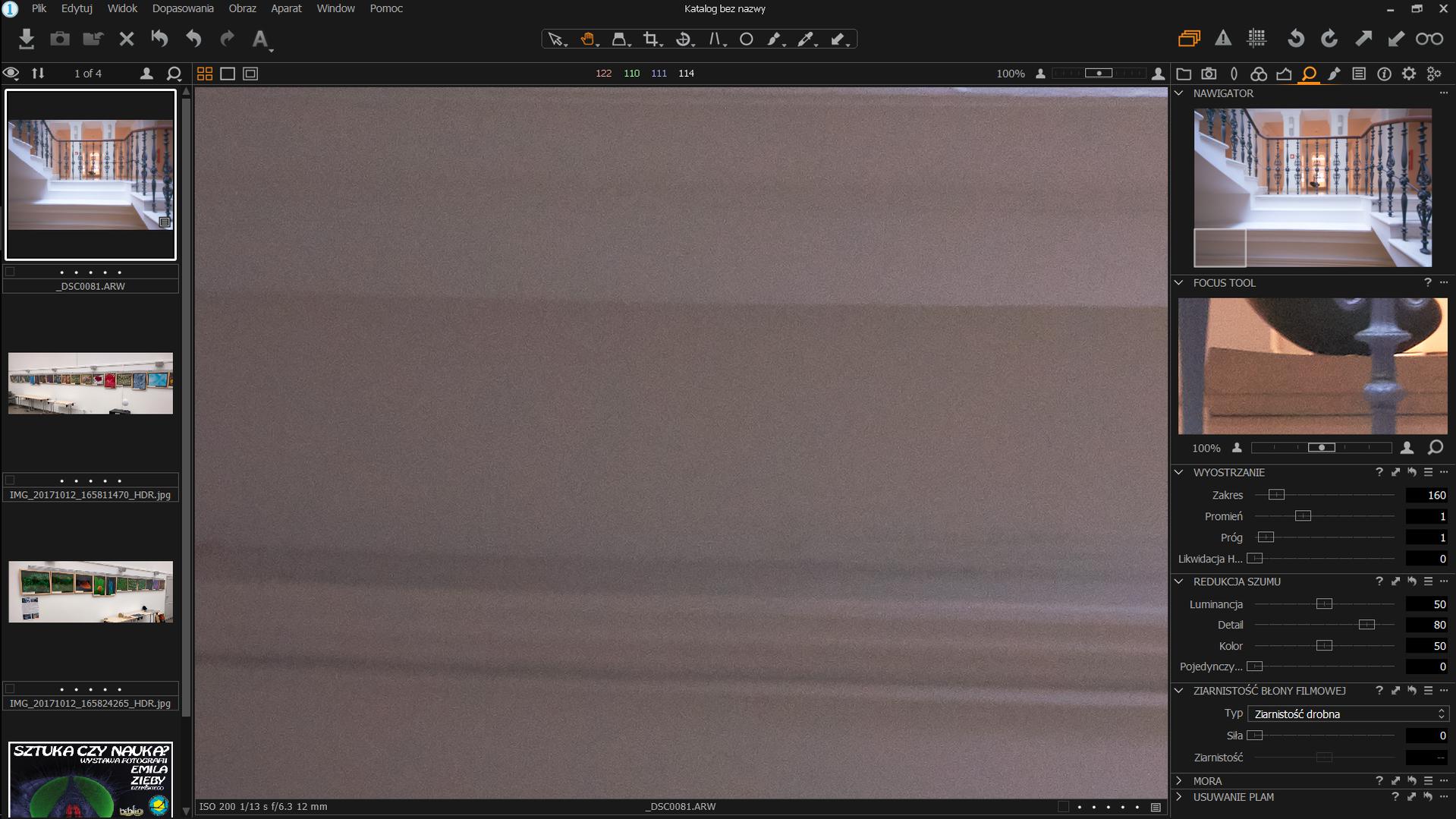Screen dimensions: 1456x819
Task: Switch to multi-image grid view mode
Action: (205, 74)
